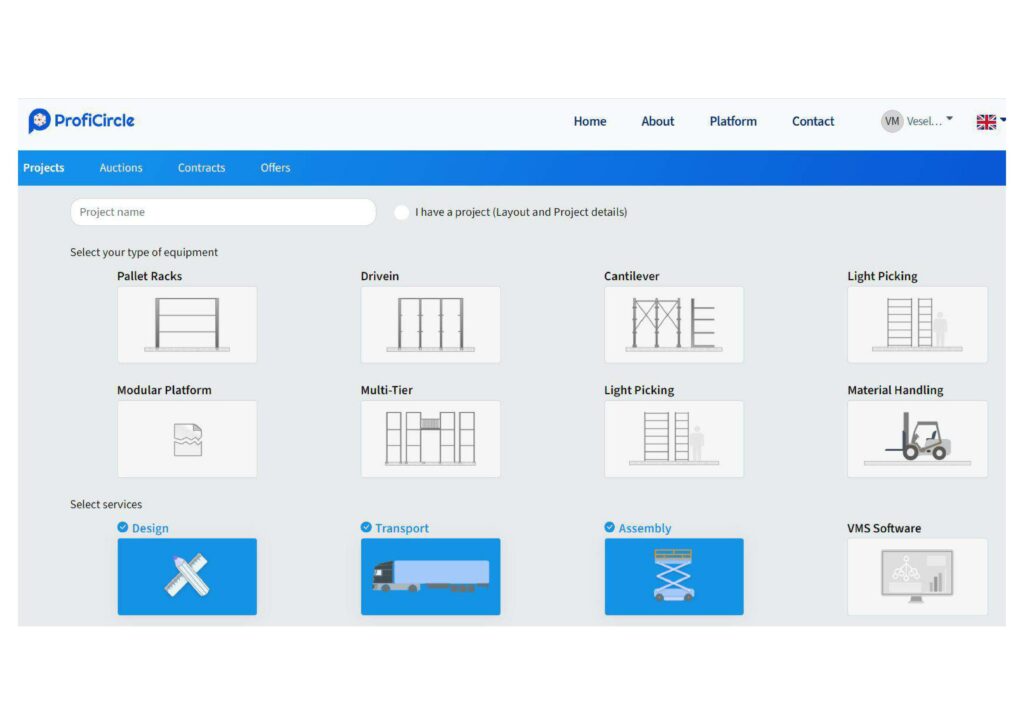Click the 'Multi-Tier' label text
Screen dimensions: 1024x724
(387, 390)
